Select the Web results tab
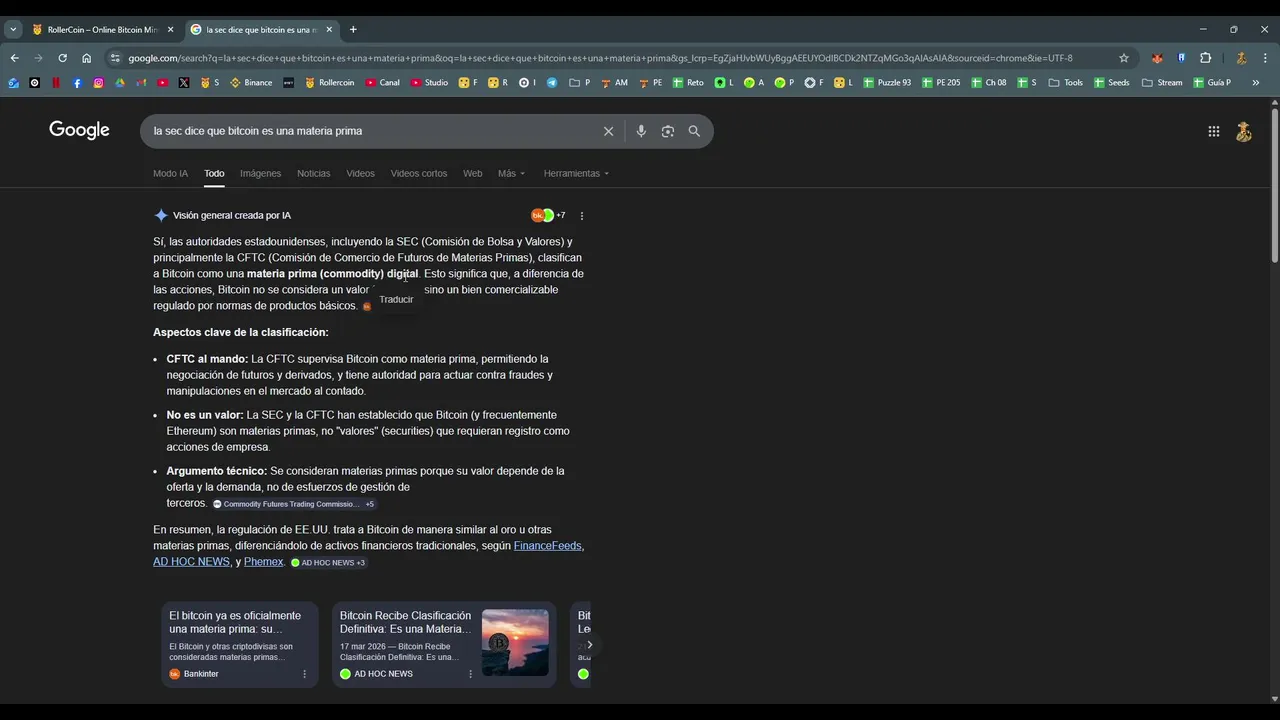 pyautogui.click(x=472, y=173)
